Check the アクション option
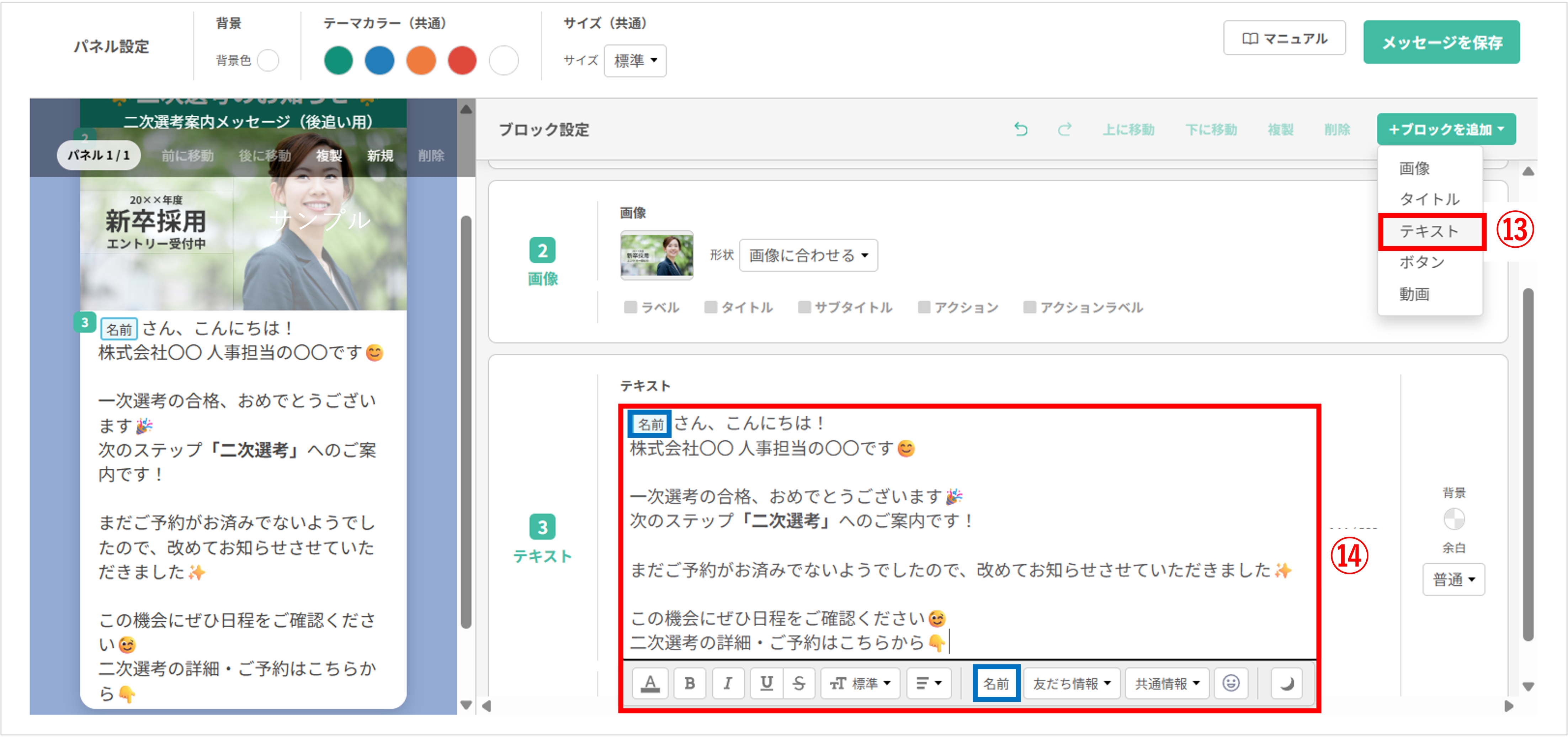The height and width of the screenshot is (737, 1568). click(x=924, y=307)
